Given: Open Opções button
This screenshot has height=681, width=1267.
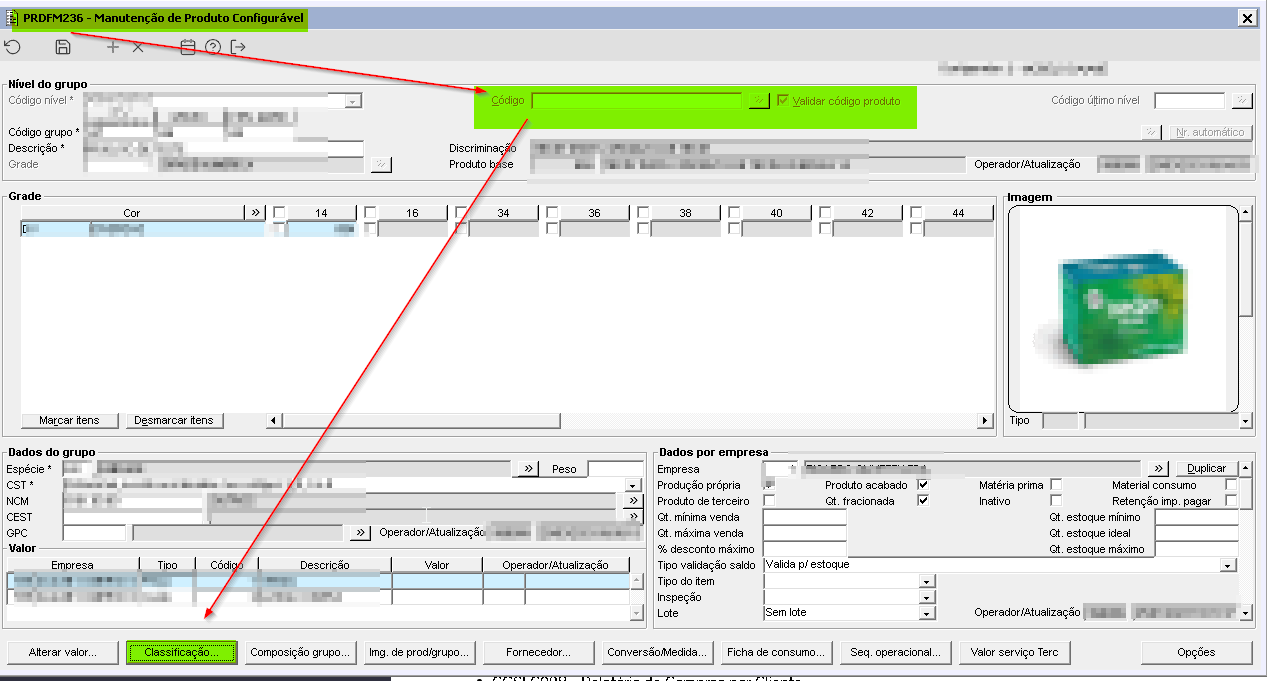Looking at the screenshot, I should tap(1196, 653).
